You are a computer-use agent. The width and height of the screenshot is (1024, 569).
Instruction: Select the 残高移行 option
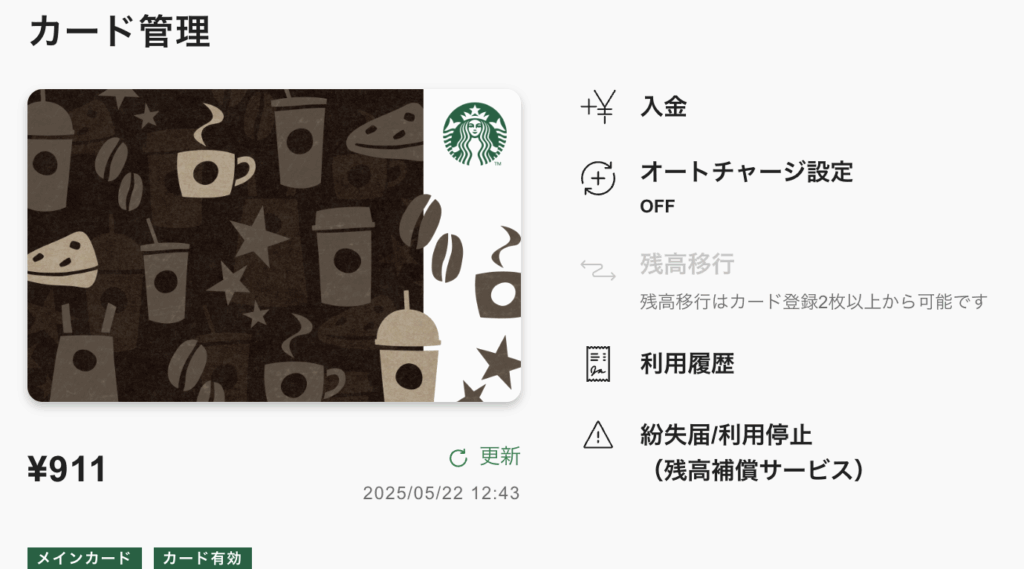coord(687,264)
